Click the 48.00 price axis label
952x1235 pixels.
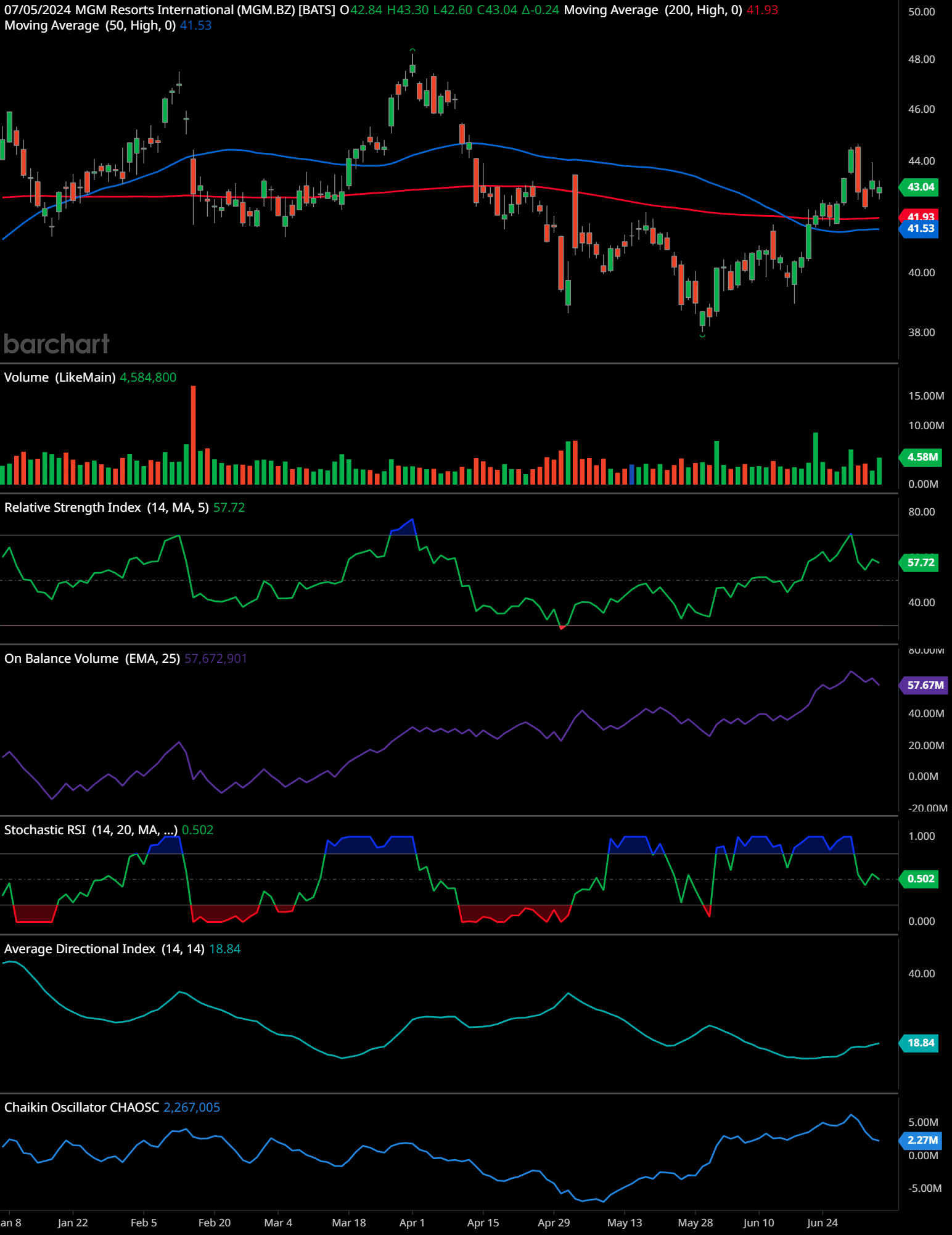[x=921, y=59]
